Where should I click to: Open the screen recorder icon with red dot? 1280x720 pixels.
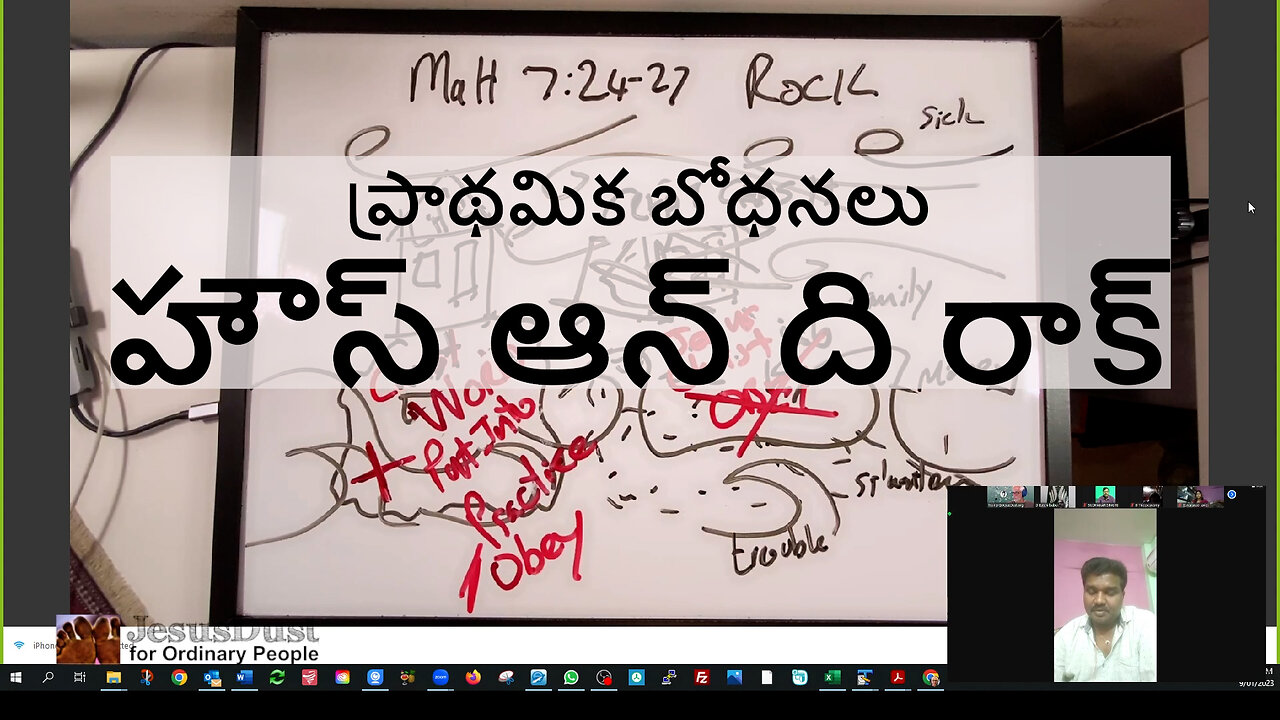point(604,677)
